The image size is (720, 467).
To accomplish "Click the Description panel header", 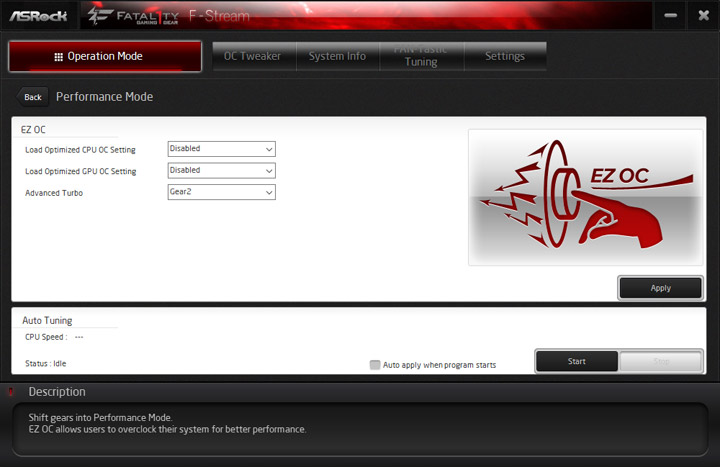I will 57,392.
